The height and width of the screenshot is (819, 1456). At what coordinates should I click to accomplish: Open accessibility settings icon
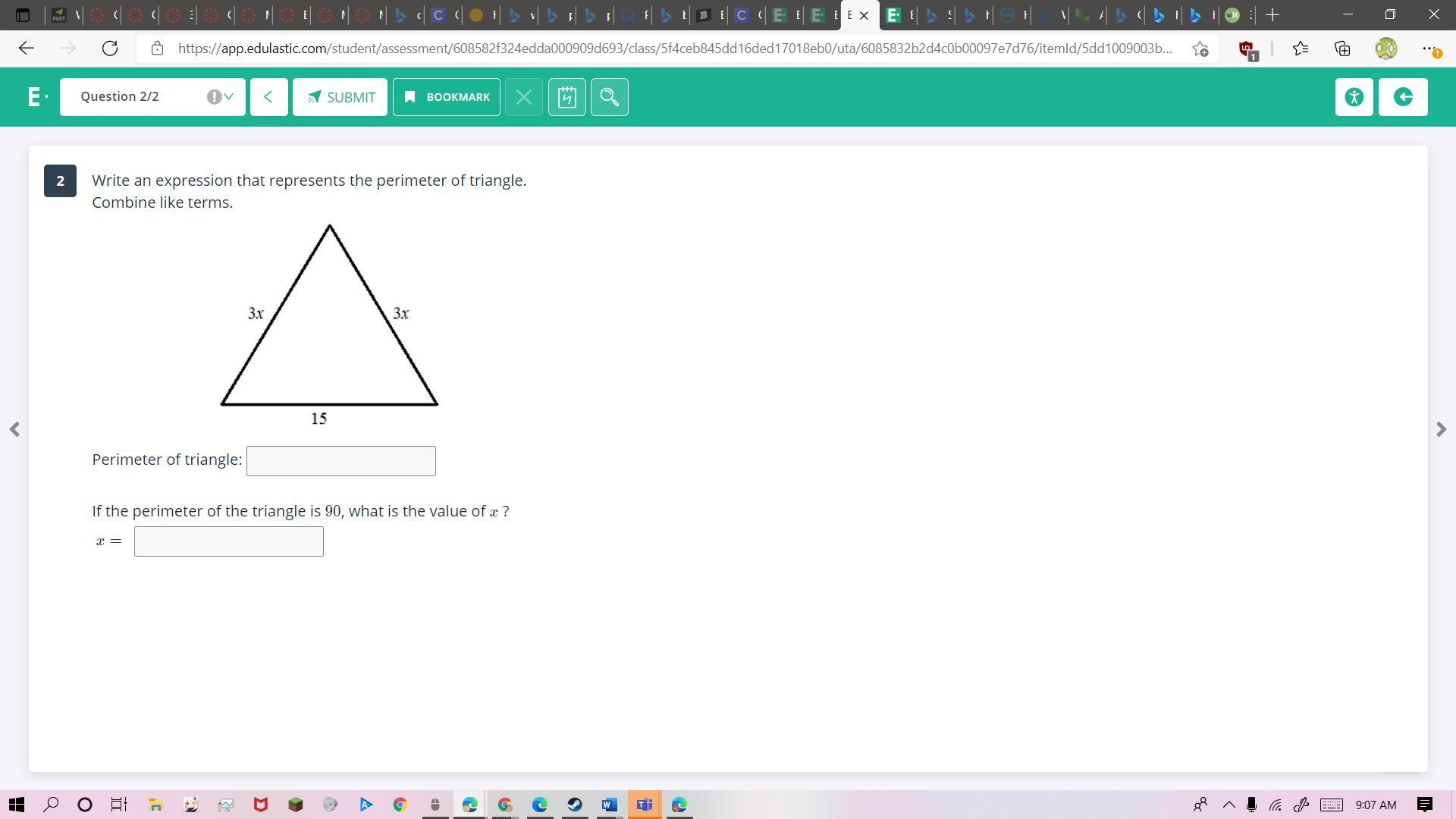tap(1354, 97)
